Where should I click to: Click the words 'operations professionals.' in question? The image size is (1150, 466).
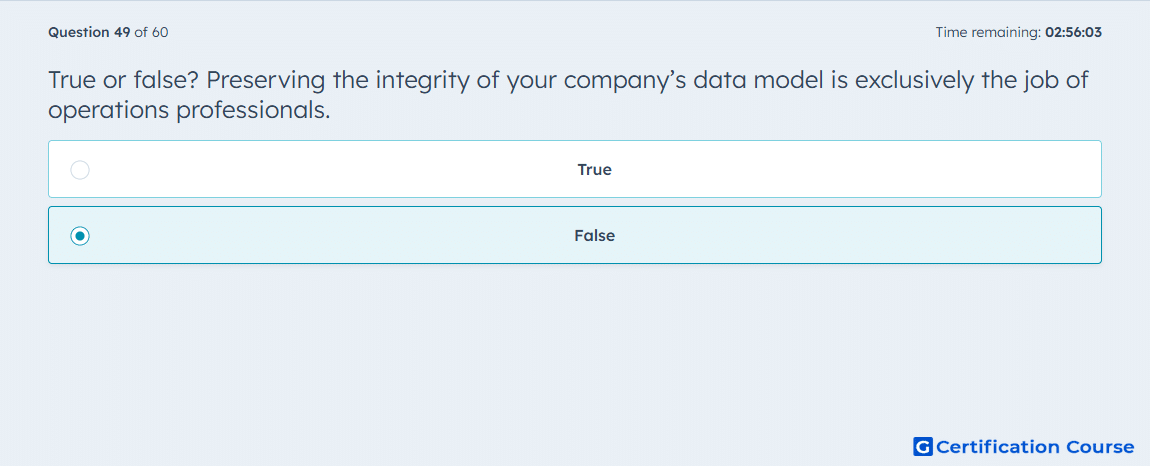tap(190, 111)
